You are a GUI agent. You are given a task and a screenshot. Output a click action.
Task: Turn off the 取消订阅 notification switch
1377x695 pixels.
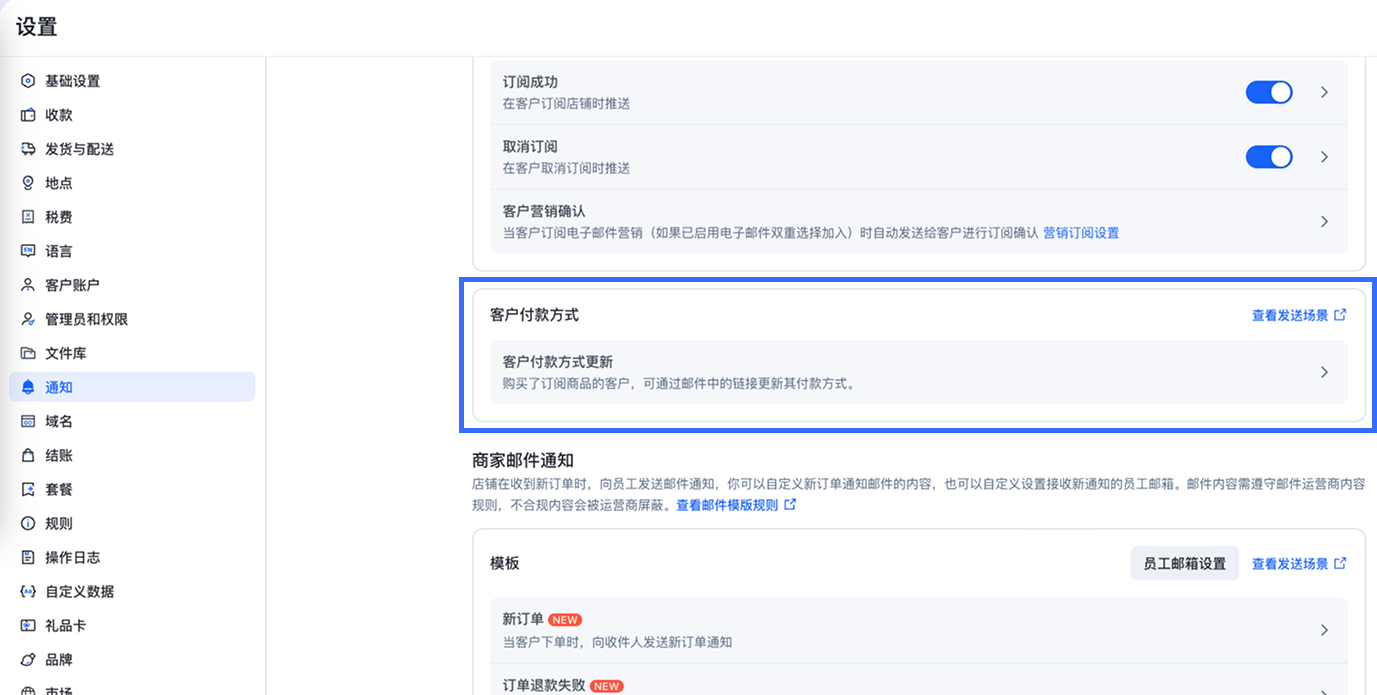(1268, 157)
